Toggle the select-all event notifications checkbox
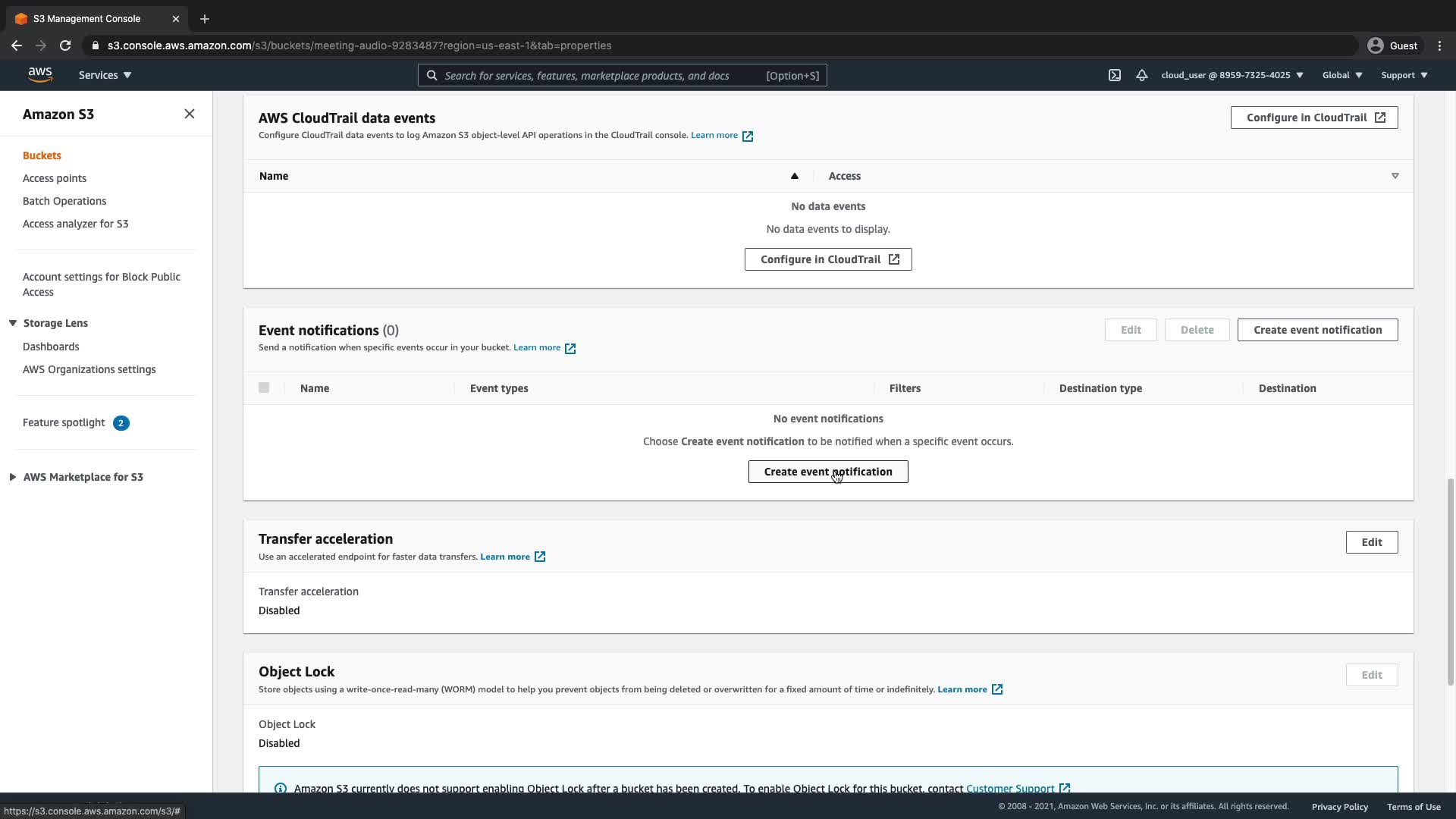Screen dimensions: 1456x819 point(264,388)
